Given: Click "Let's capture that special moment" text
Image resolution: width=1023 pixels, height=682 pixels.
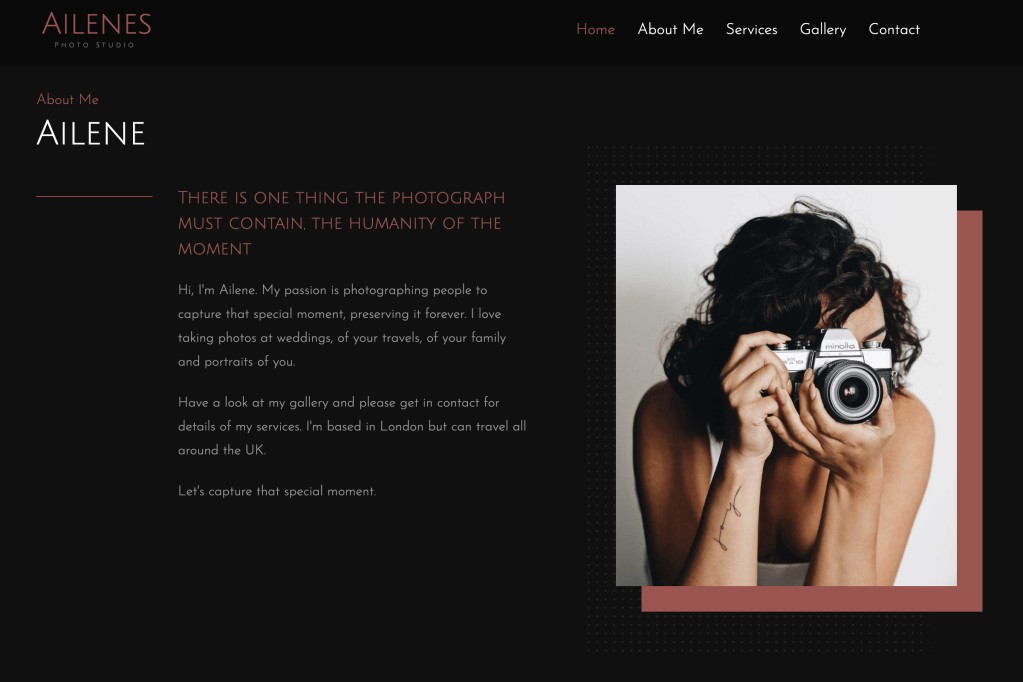Looking at the screenshot, I should pos(277,491).
